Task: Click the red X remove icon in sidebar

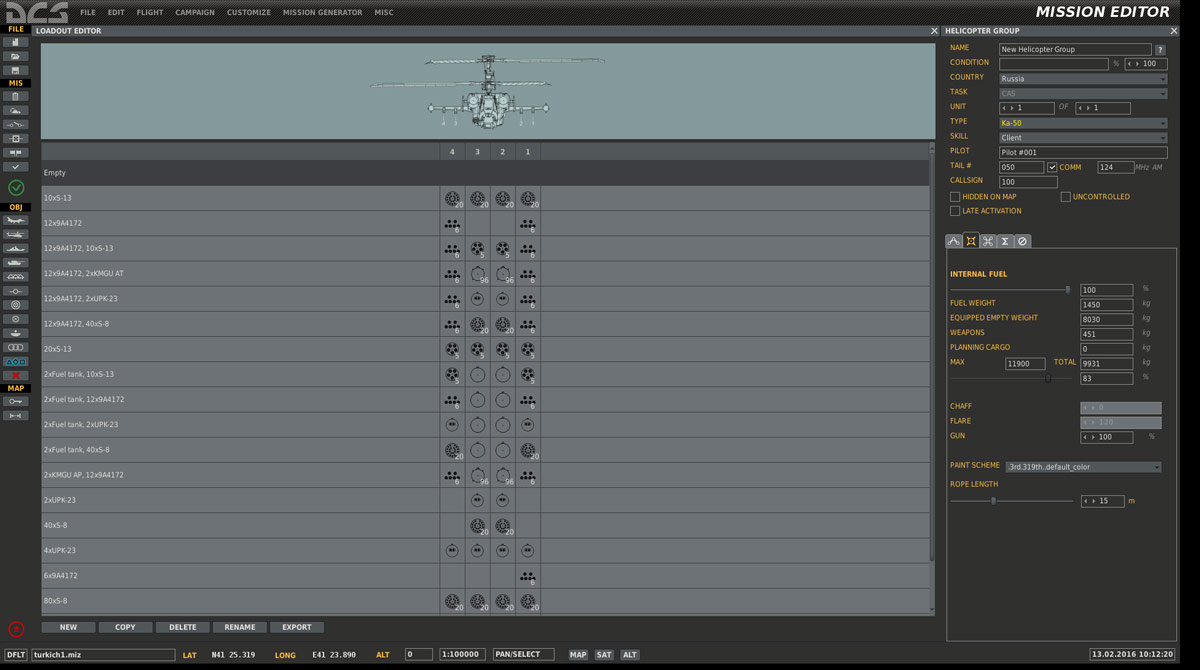Action: pos(15,375)
